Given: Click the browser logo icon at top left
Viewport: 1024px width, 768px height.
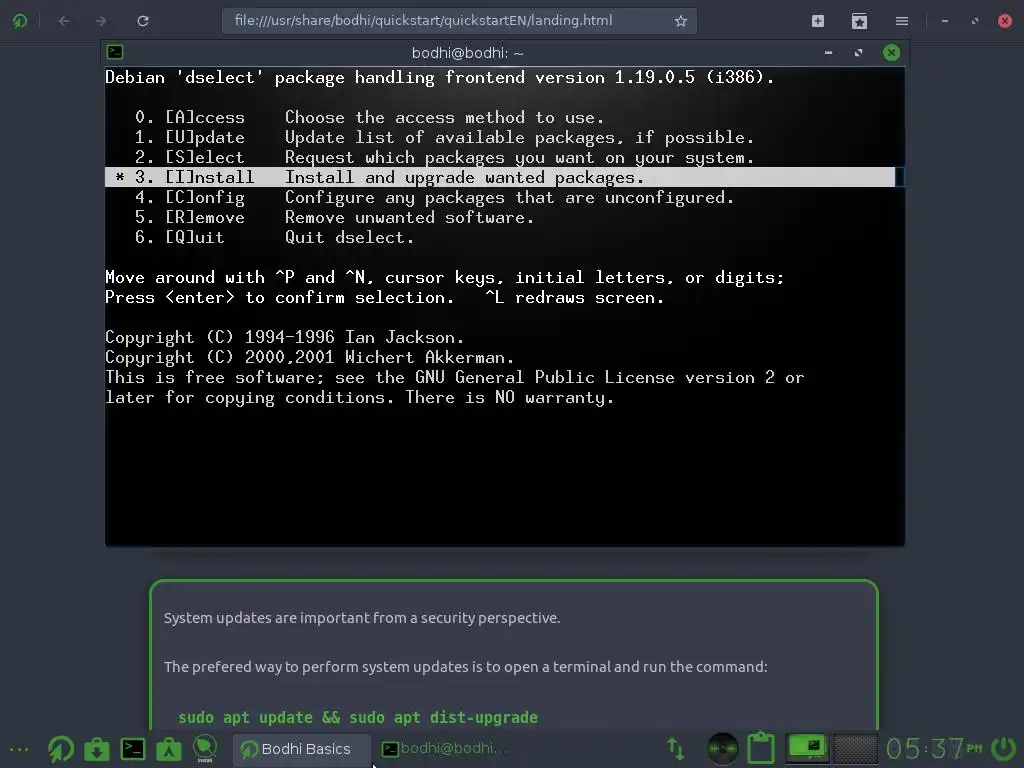Looking at the screenshot, I should (20, 21).
